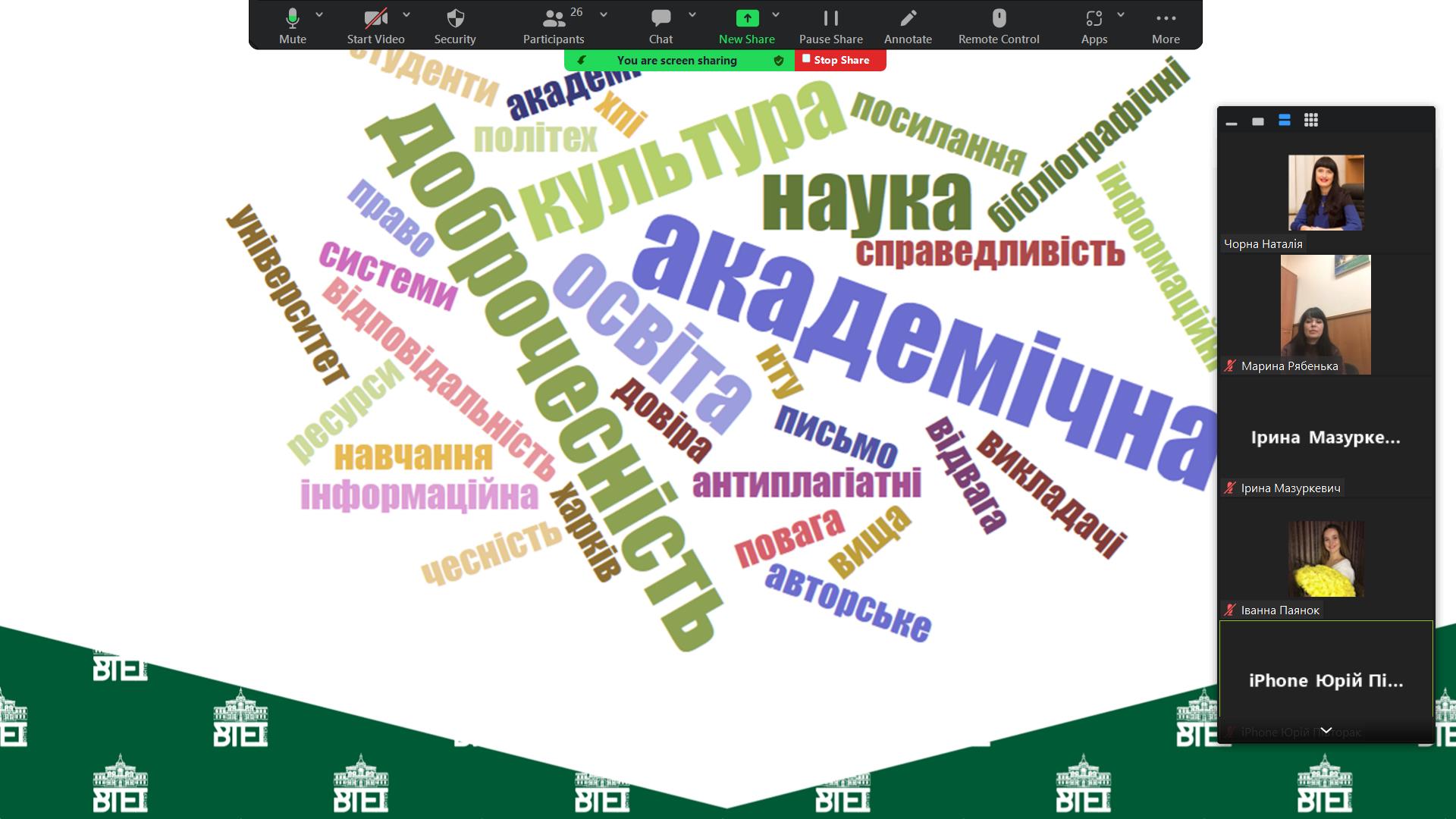
Task: Open the Chat panel
Action: coord(661,19)
